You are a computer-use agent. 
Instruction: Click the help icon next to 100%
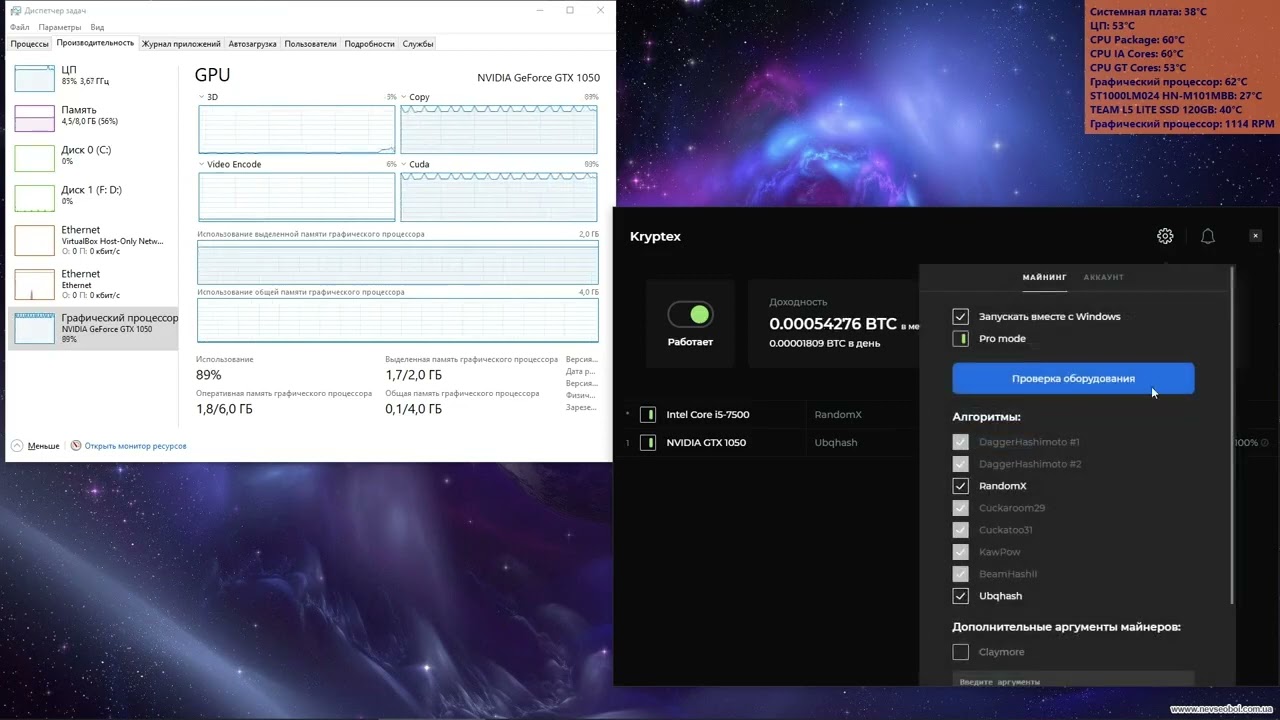(1264, 442)
